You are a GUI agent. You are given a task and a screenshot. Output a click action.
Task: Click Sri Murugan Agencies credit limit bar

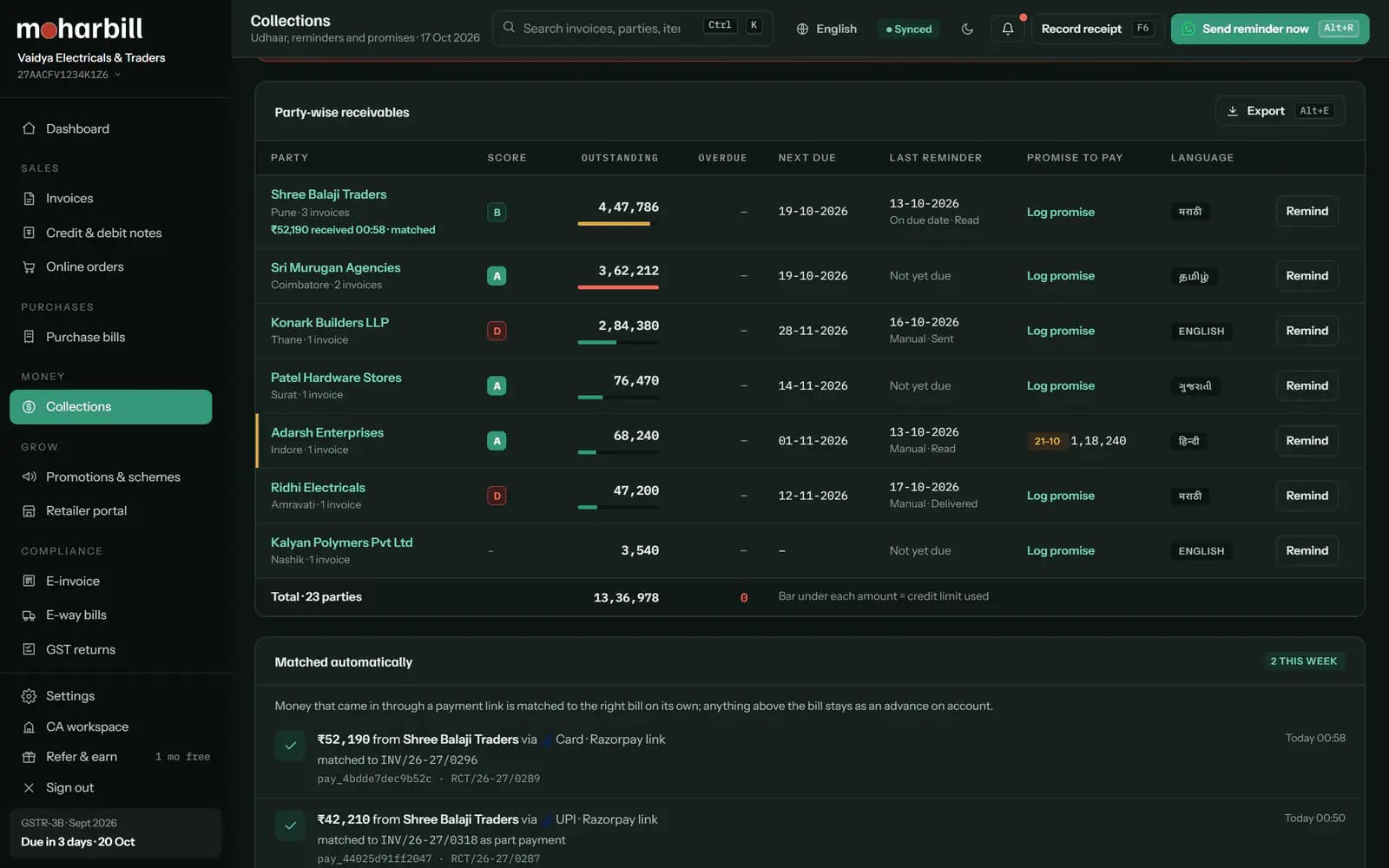(618, 287)
